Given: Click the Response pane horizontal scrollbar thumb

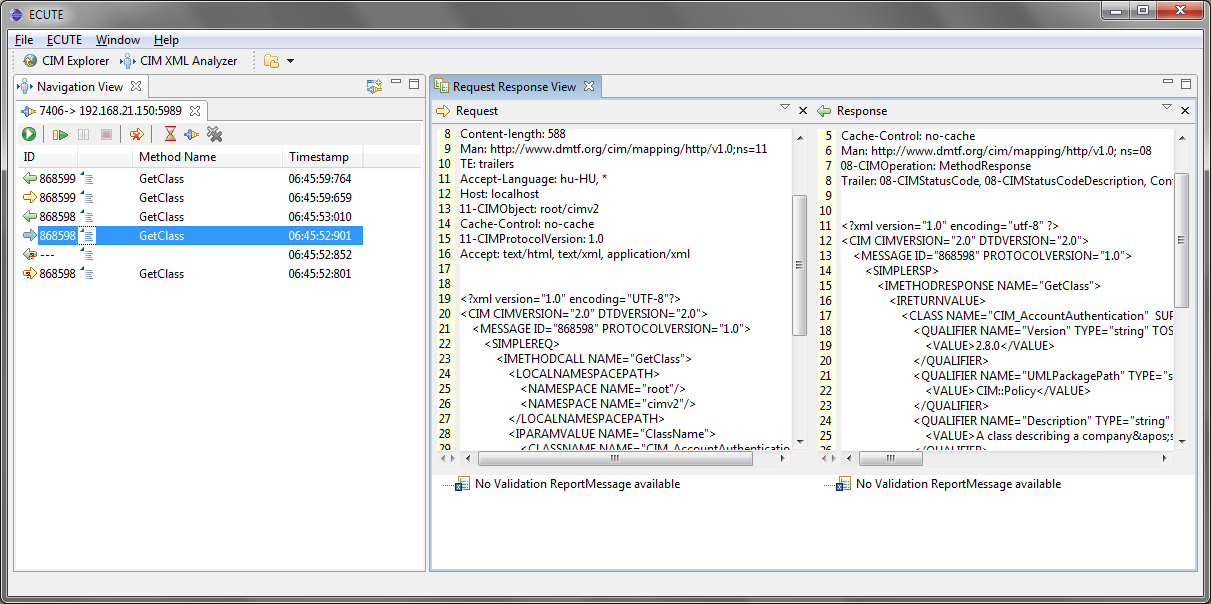Looking at the screenshot, I should (890, 458).
